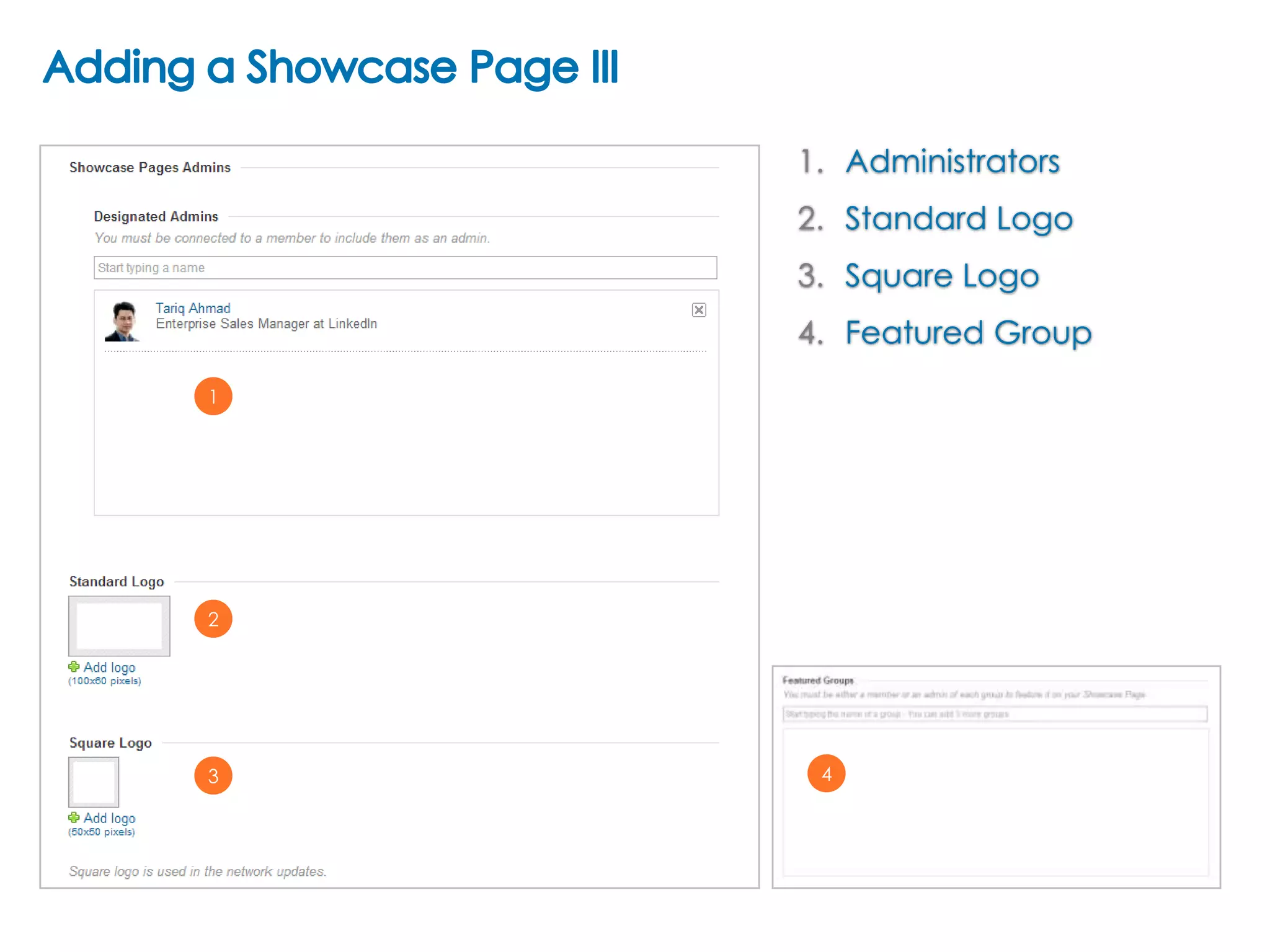Viewport: 1270px width, 952px height.
Task: Click Add logo link for Square Logo
Action: [109, 818]
